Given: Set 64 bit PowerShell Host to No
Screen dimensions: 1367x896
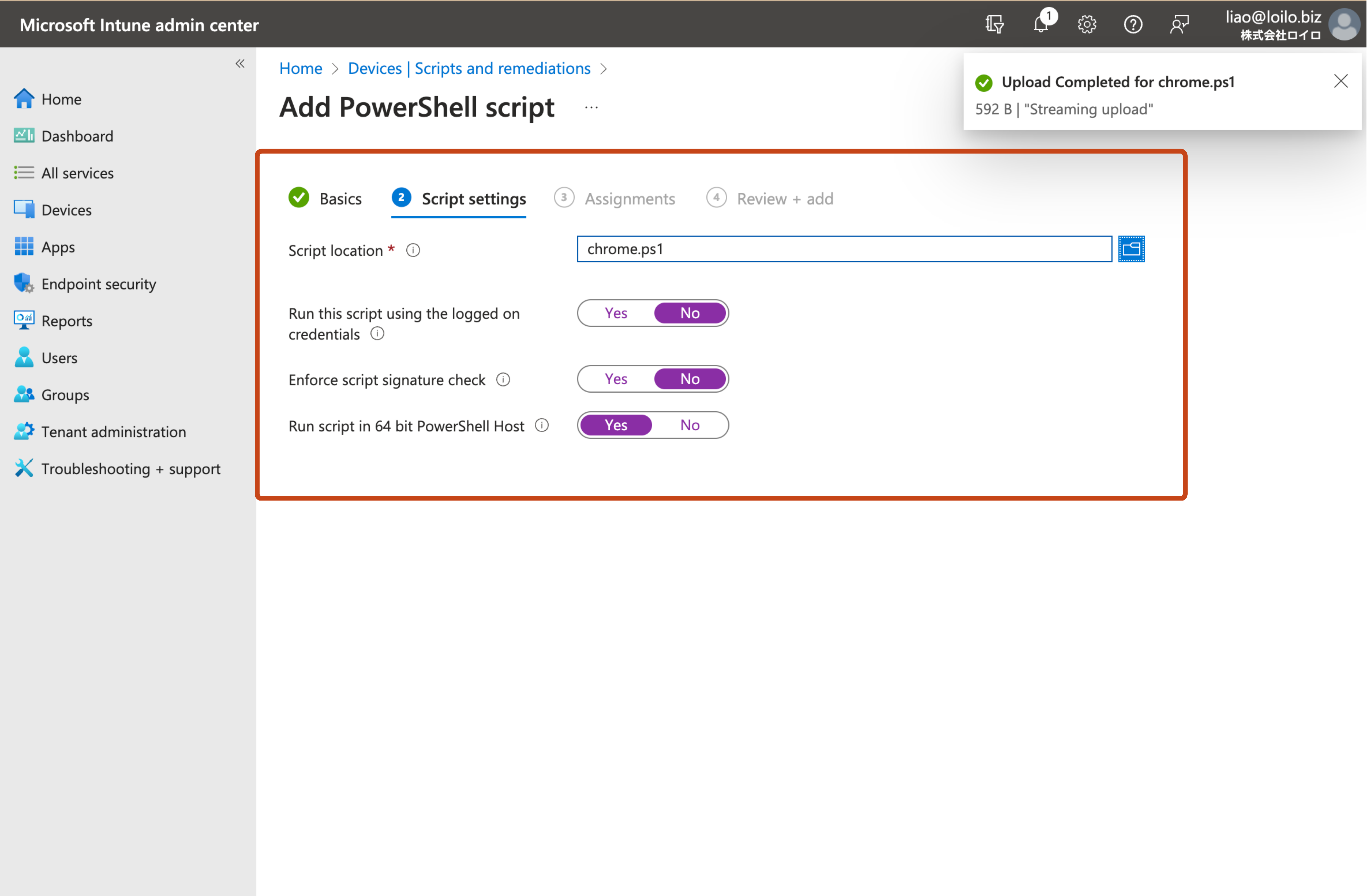Looking at the screenshot, I should pyautogui.click(x=690, y=425).
